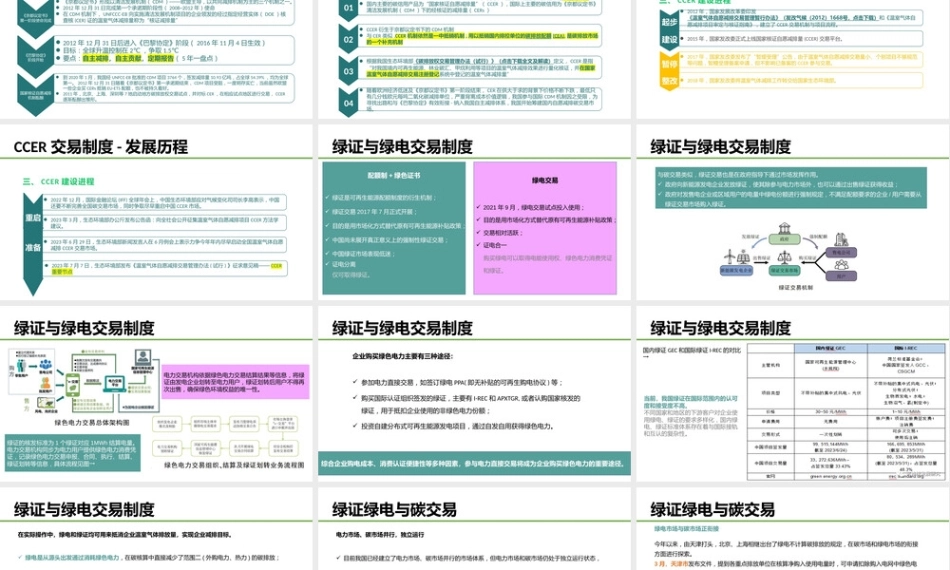Click the government building icon above 政府
Viewport: 950px width, 570px height.
(x=785, y=229)
